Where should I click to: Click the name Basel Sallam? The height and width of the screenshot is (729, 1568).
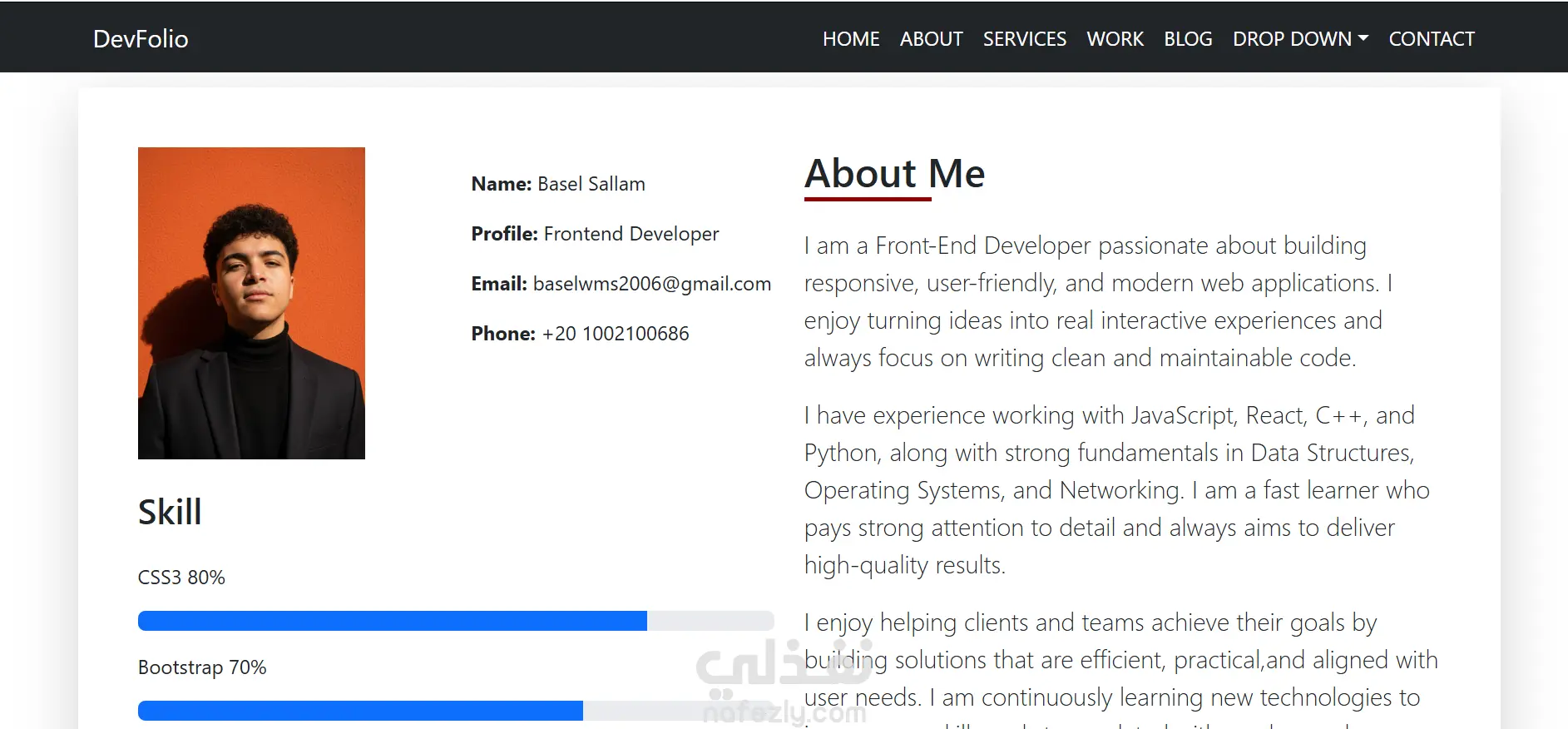(x=591, y=184)
